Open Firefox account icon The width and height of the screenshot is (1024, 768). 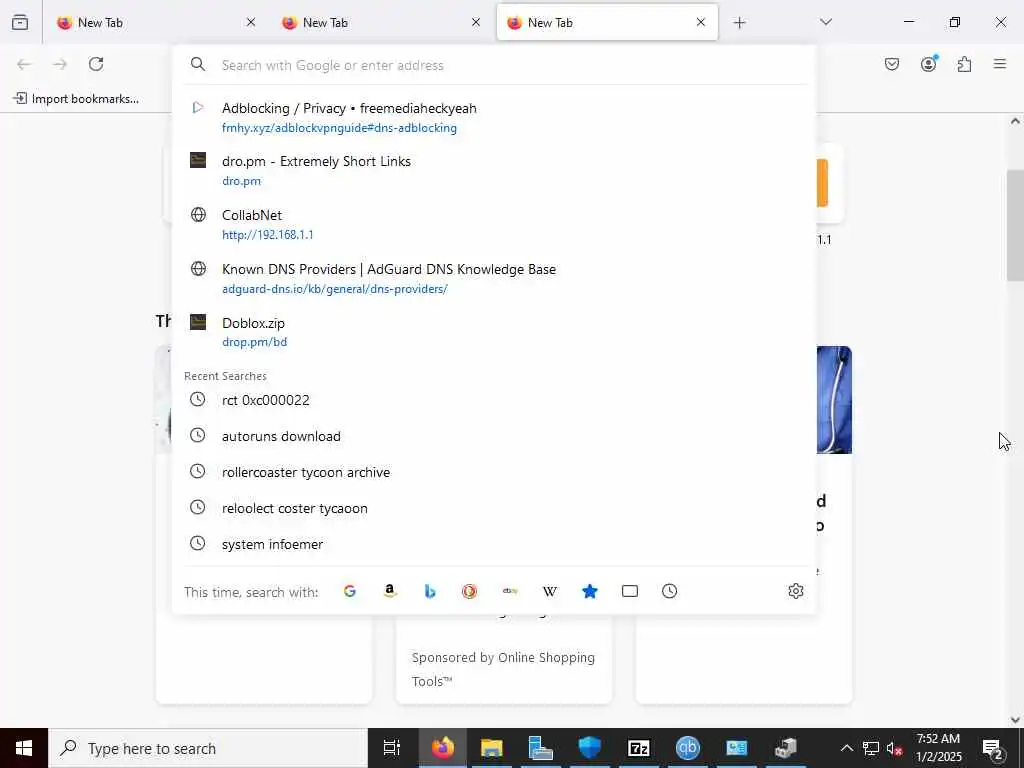(929, 64)
